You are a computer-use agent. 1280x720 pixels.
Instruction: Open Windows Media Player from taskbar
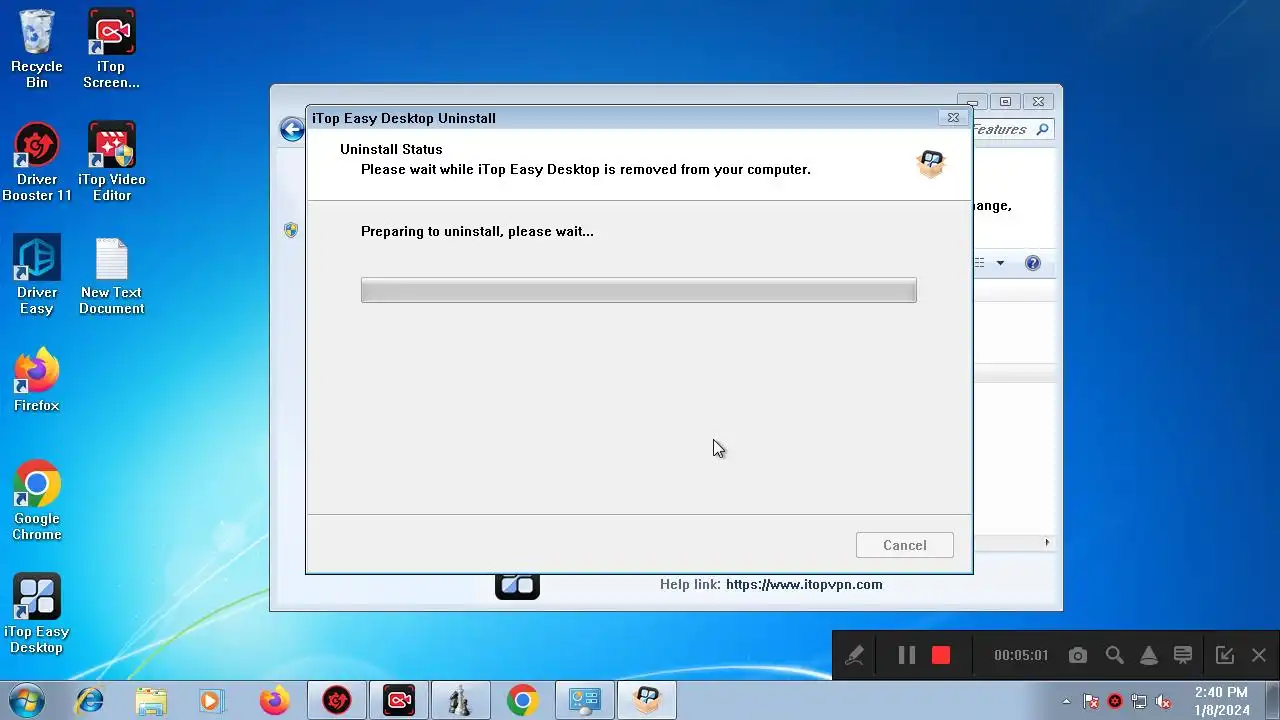pos(211,700)
